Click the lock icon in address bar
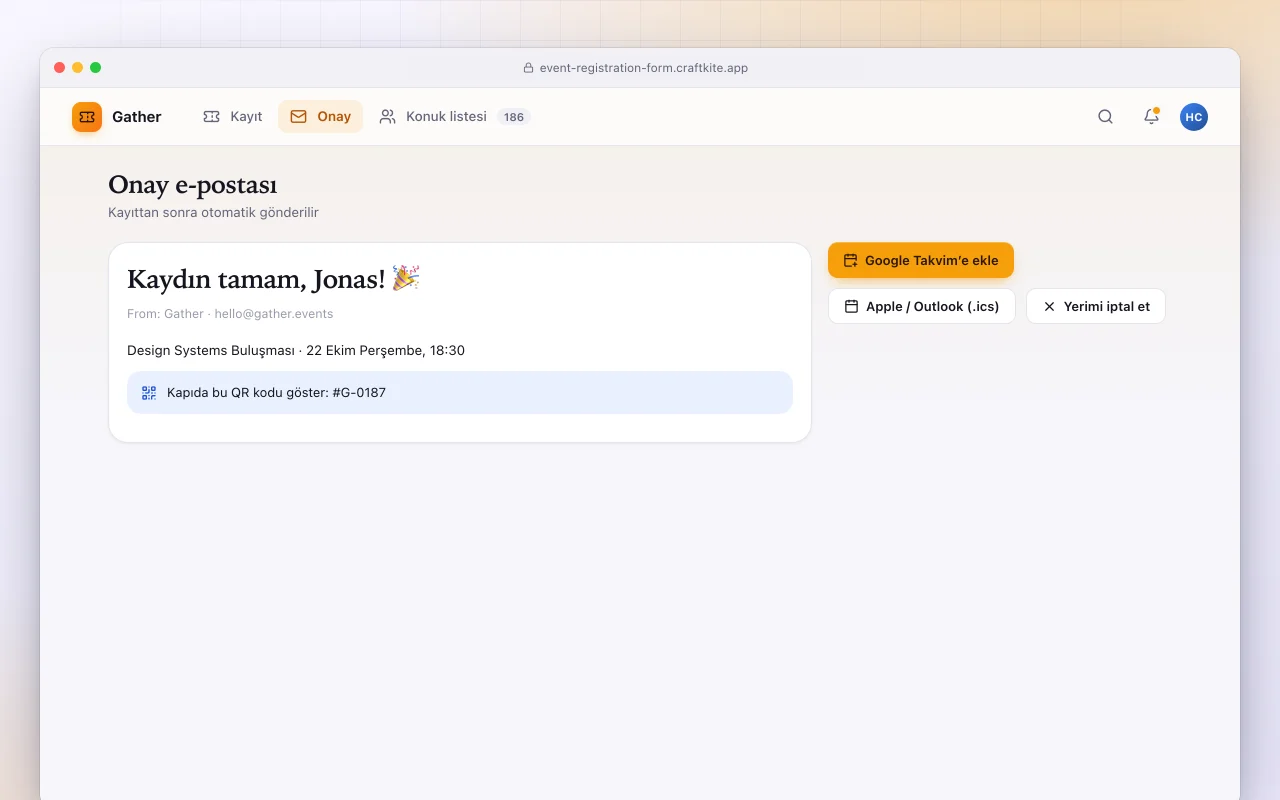The width and height of the screenshot is (1280, 800). click(529, 68)
